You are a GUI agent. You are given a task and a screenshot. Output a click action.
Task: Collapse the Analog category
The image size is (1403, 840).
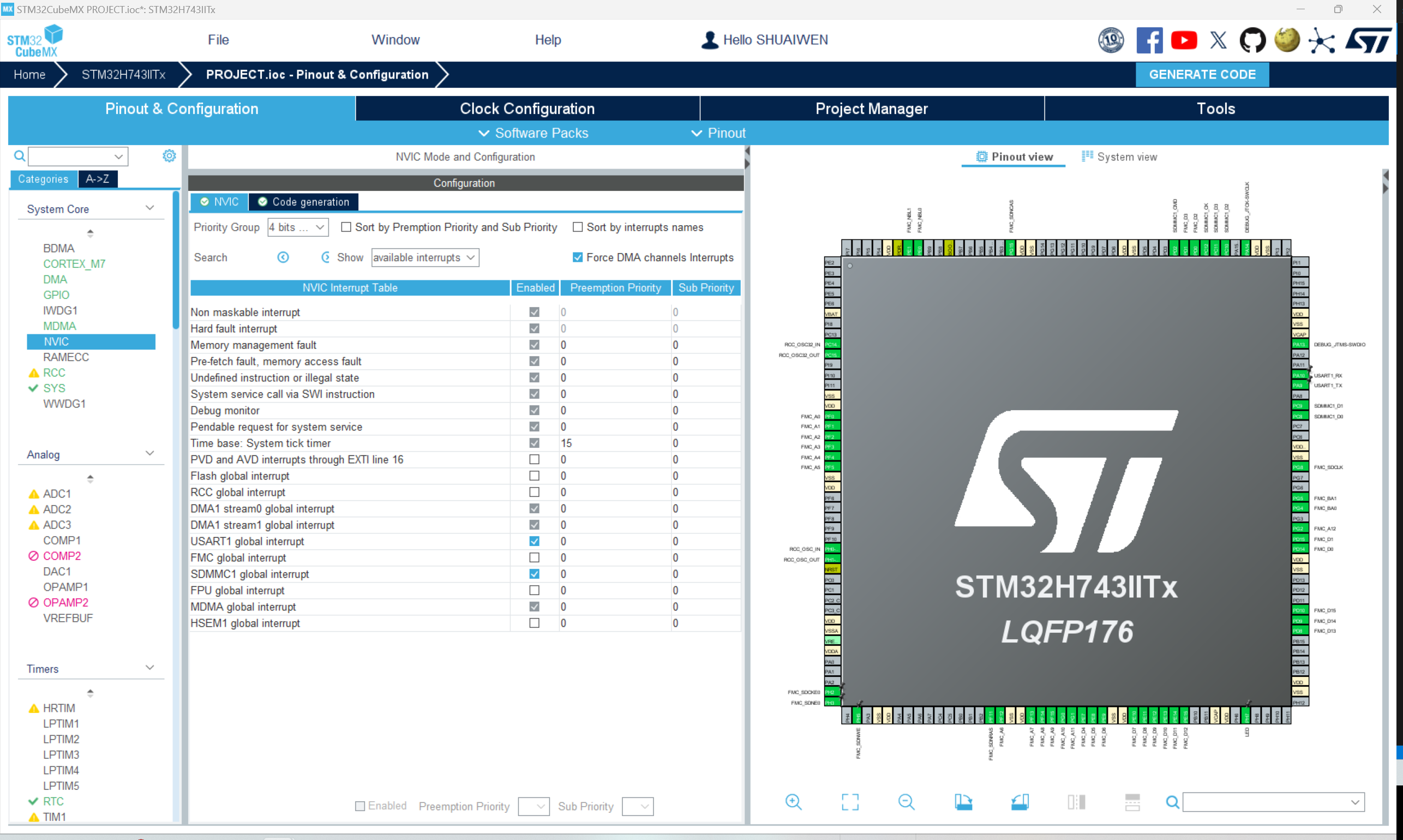tap(149, 454)
